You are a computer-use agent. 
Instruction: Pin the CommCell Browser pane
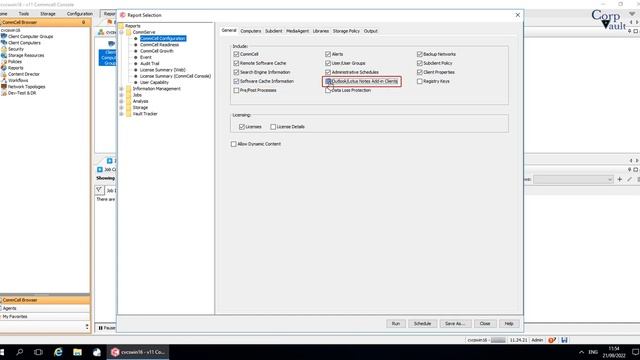click(84, 22)
